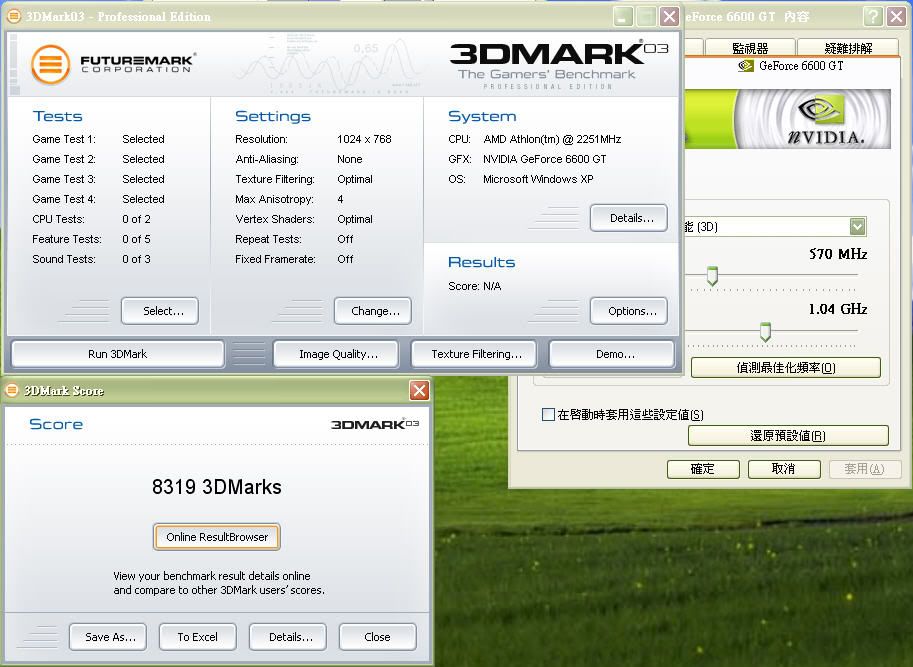
Task: Export score To Excel
Action: point(198,637)
